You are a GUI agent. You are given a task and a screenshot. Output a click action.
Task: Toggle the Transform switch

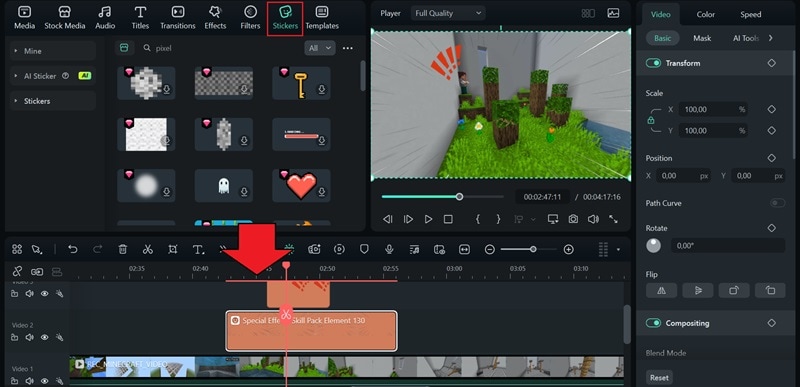point(653,63)
